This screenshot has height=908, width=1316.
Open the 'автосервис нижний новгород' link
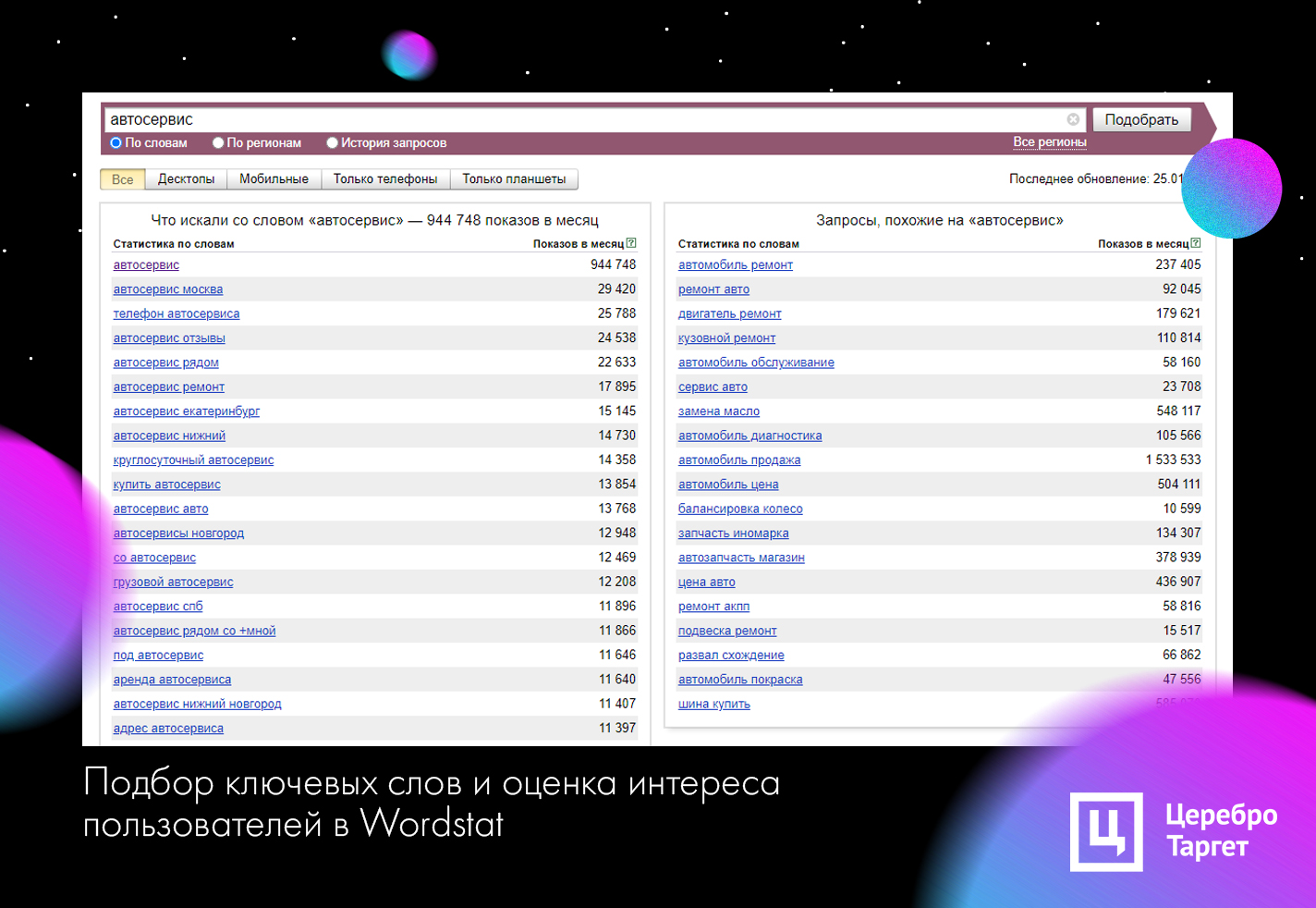click(197, 705)
